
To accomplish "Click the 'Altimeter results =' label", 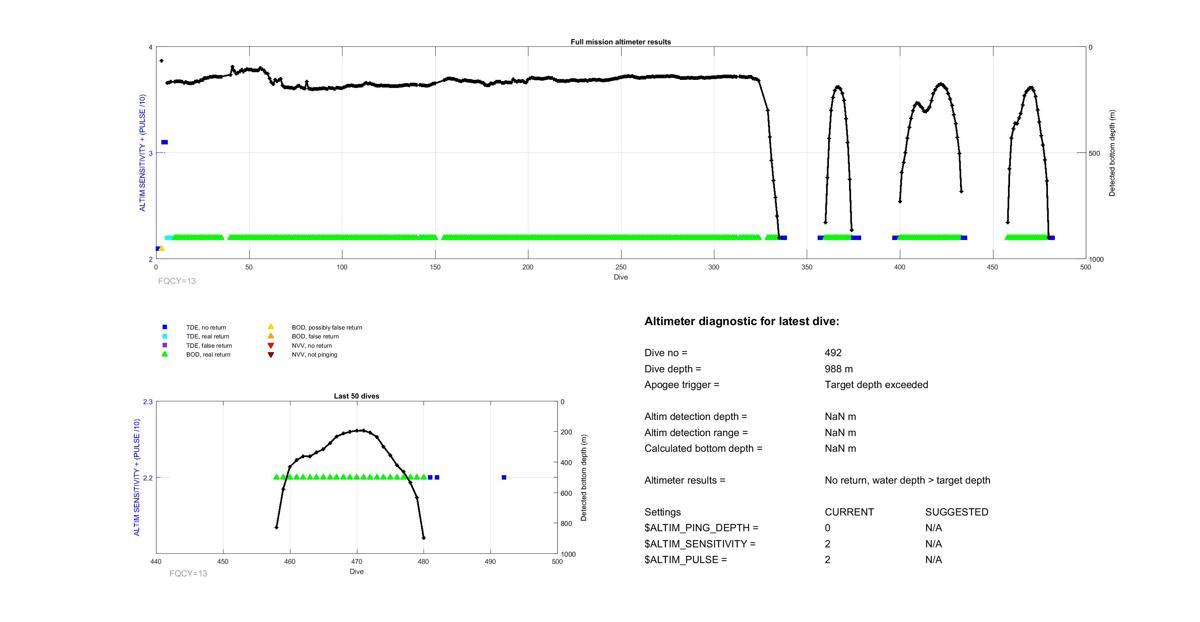I will (685, 481).
